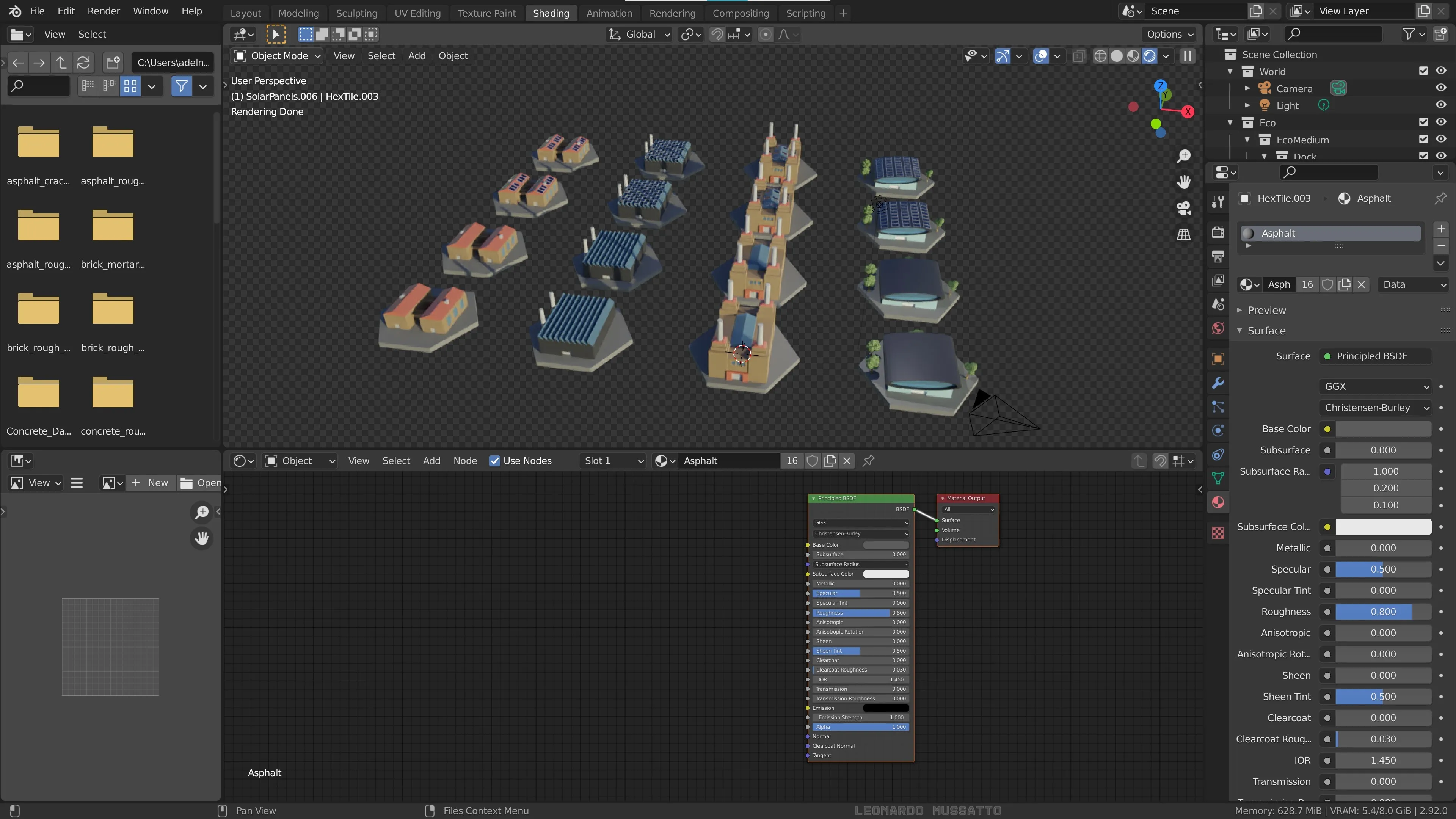This screenshot has height=819, width=1456.
Task: Open the Physics Properties tab
Action: pos(1218,430)
